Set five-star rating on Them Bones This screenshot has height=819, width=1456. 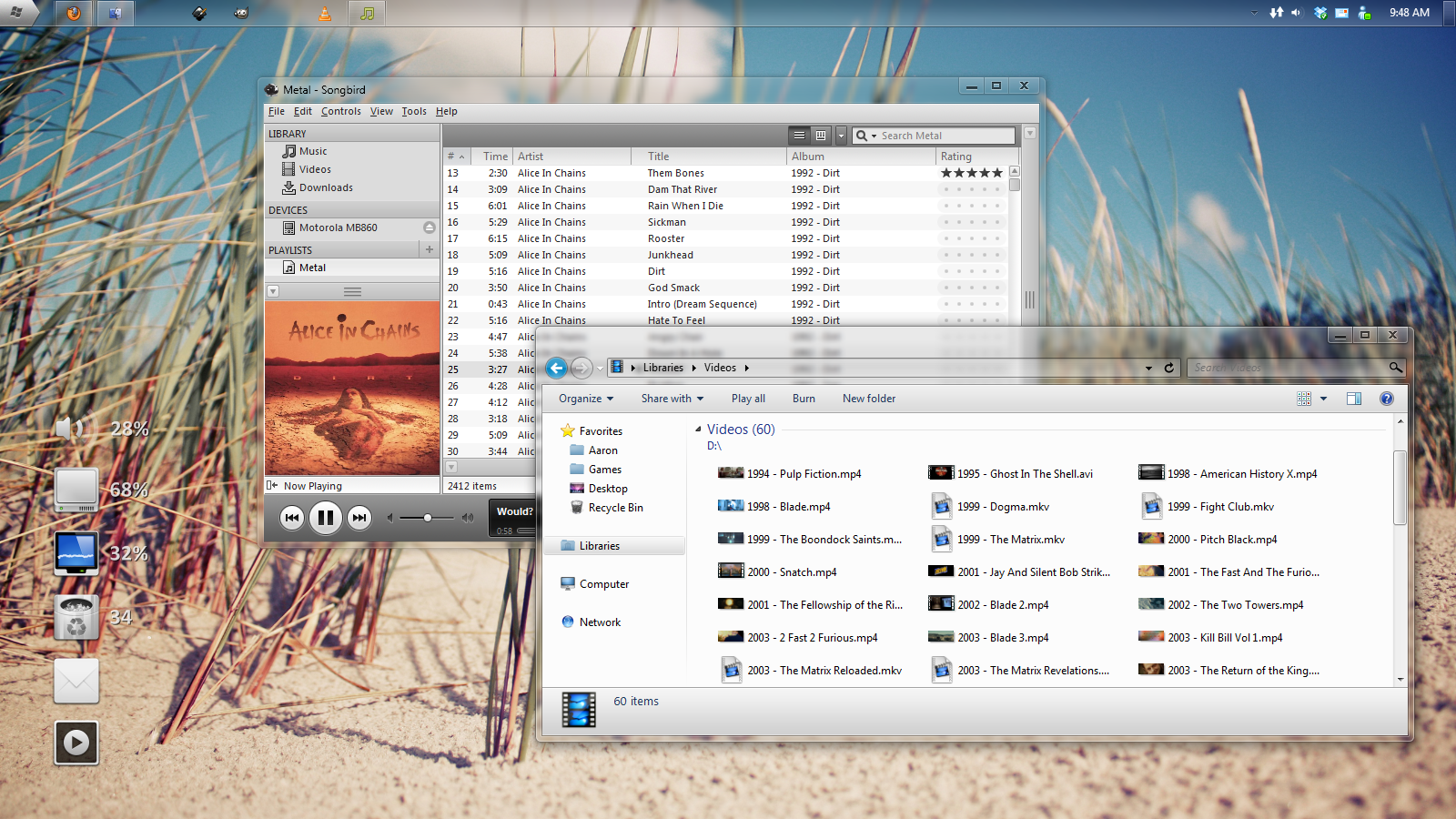coord(997,173)
